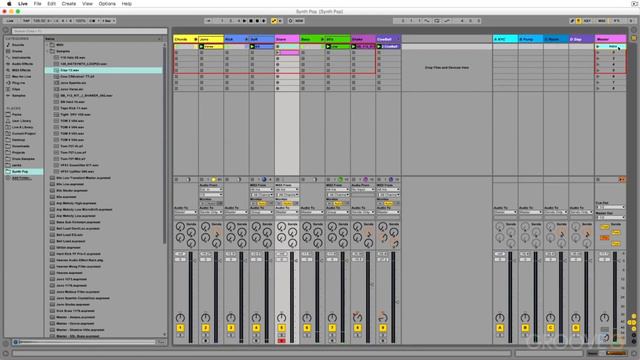Open the Apple menu
The image size is (640, 360).
9,4
